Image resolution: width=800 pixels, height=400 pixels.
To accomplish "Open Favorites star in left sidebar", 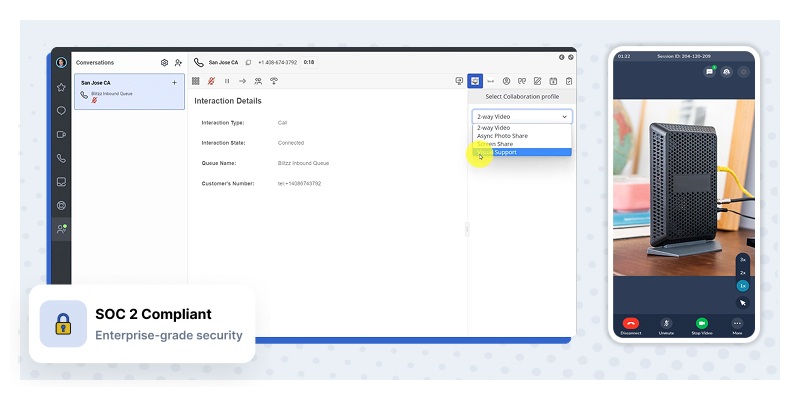I will pyautogui.click(x=61, y=87).
